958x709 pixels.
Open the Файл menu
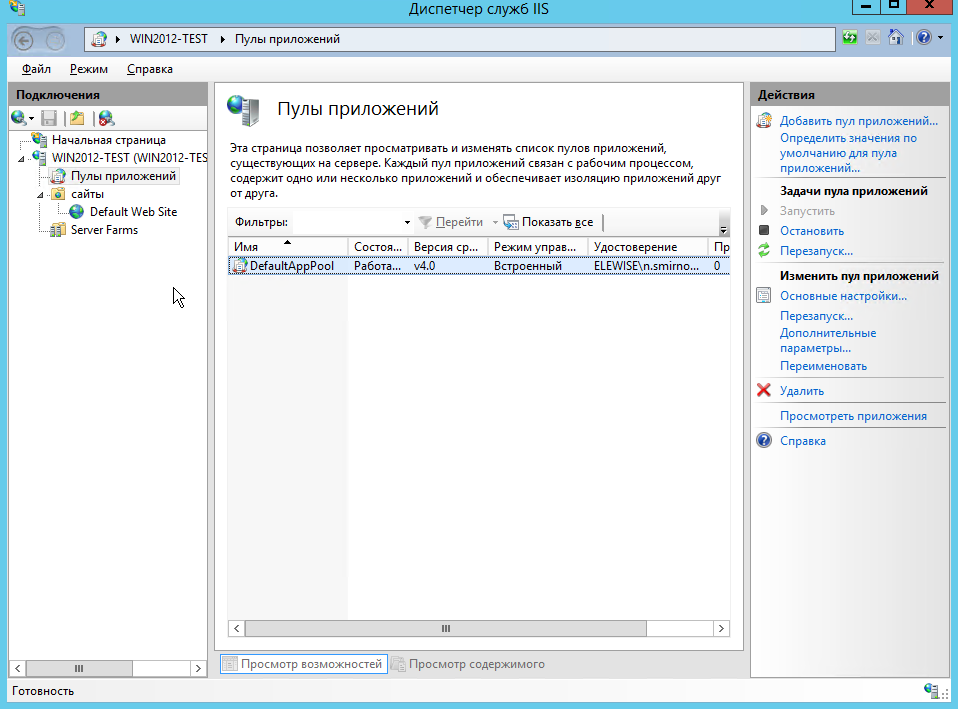[36, 69]
